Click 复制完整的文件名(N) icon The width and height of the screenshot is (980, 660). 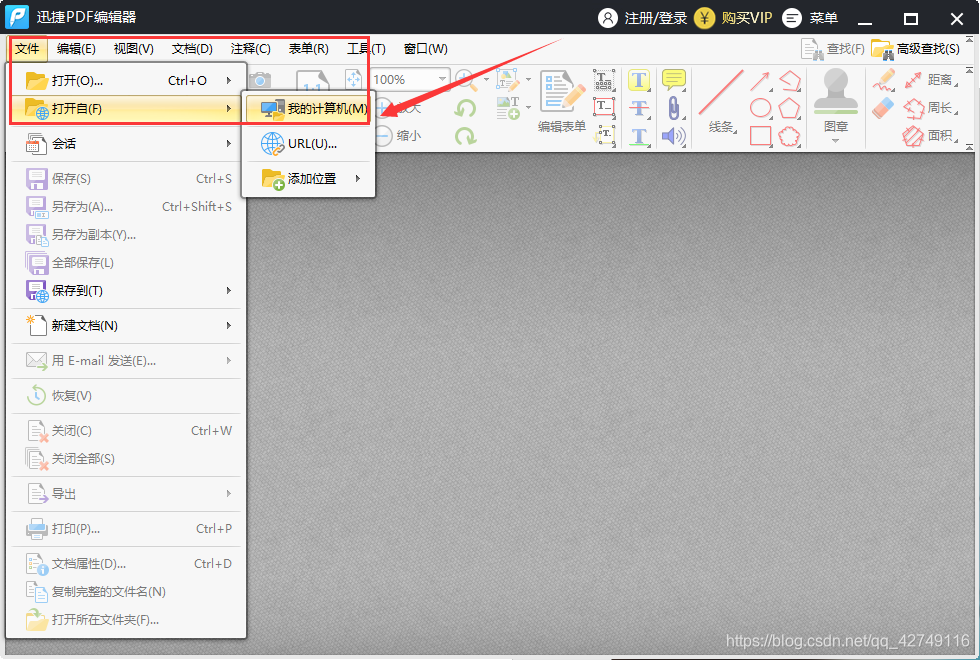pyautogui.click(x=36, y=592)
